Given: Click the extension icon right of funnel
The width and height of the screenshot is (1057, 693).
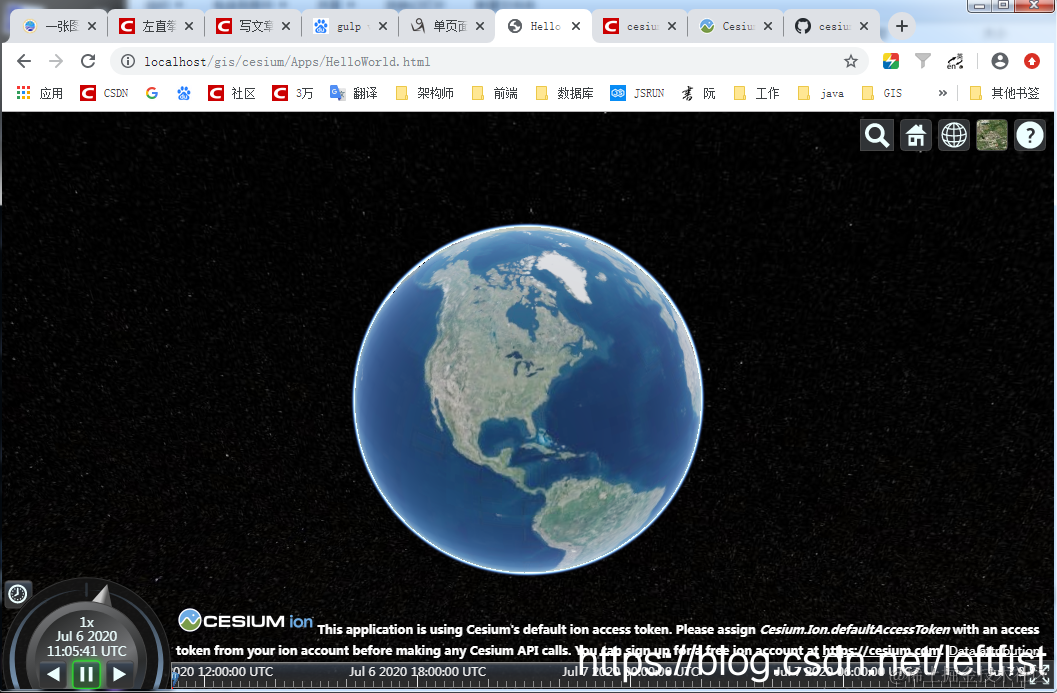Looking at the screenshot, I should (x=955, y=61).
